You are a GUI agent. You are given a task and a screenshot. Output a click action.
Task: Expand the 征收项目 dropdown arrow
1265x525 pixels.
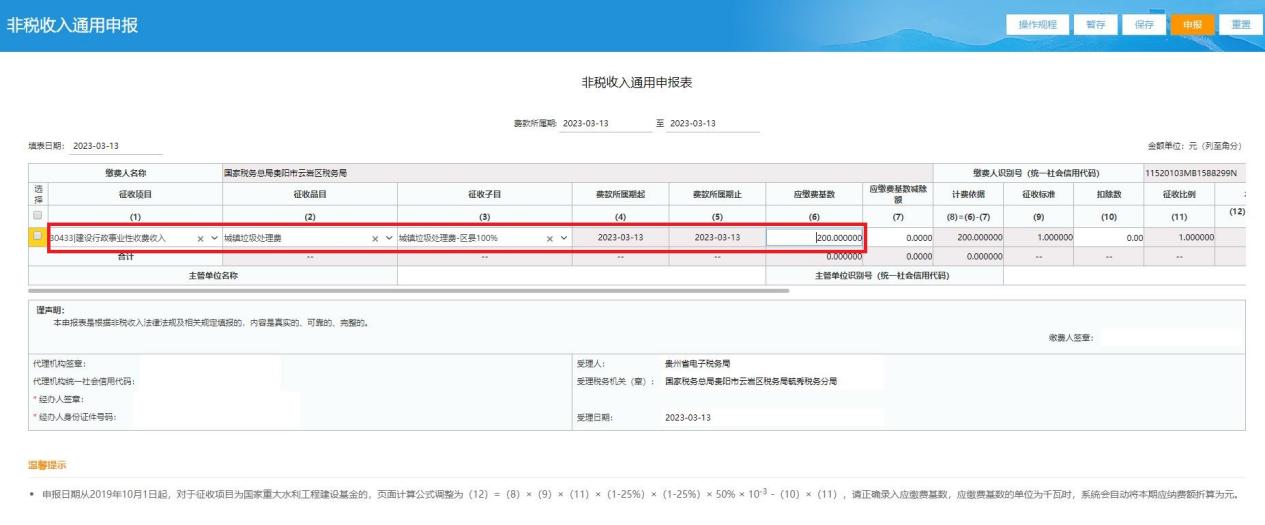pos(214,238)
